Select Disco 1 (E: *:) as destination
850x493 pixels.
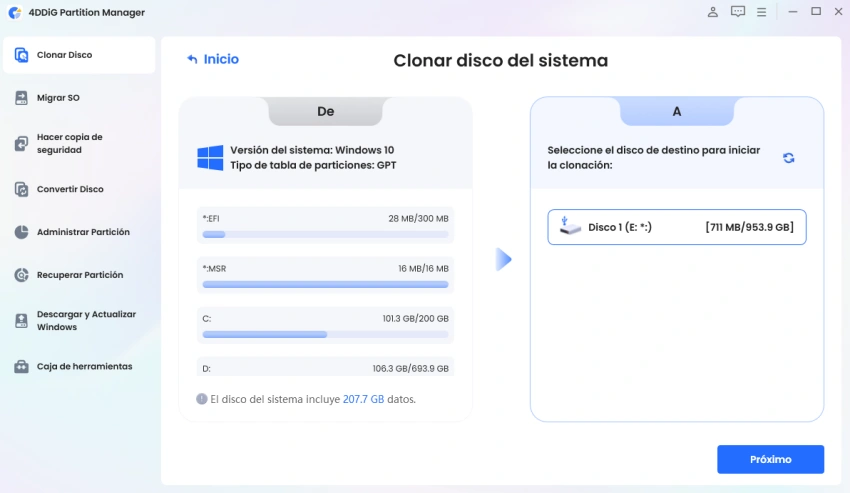coord(677,227)
